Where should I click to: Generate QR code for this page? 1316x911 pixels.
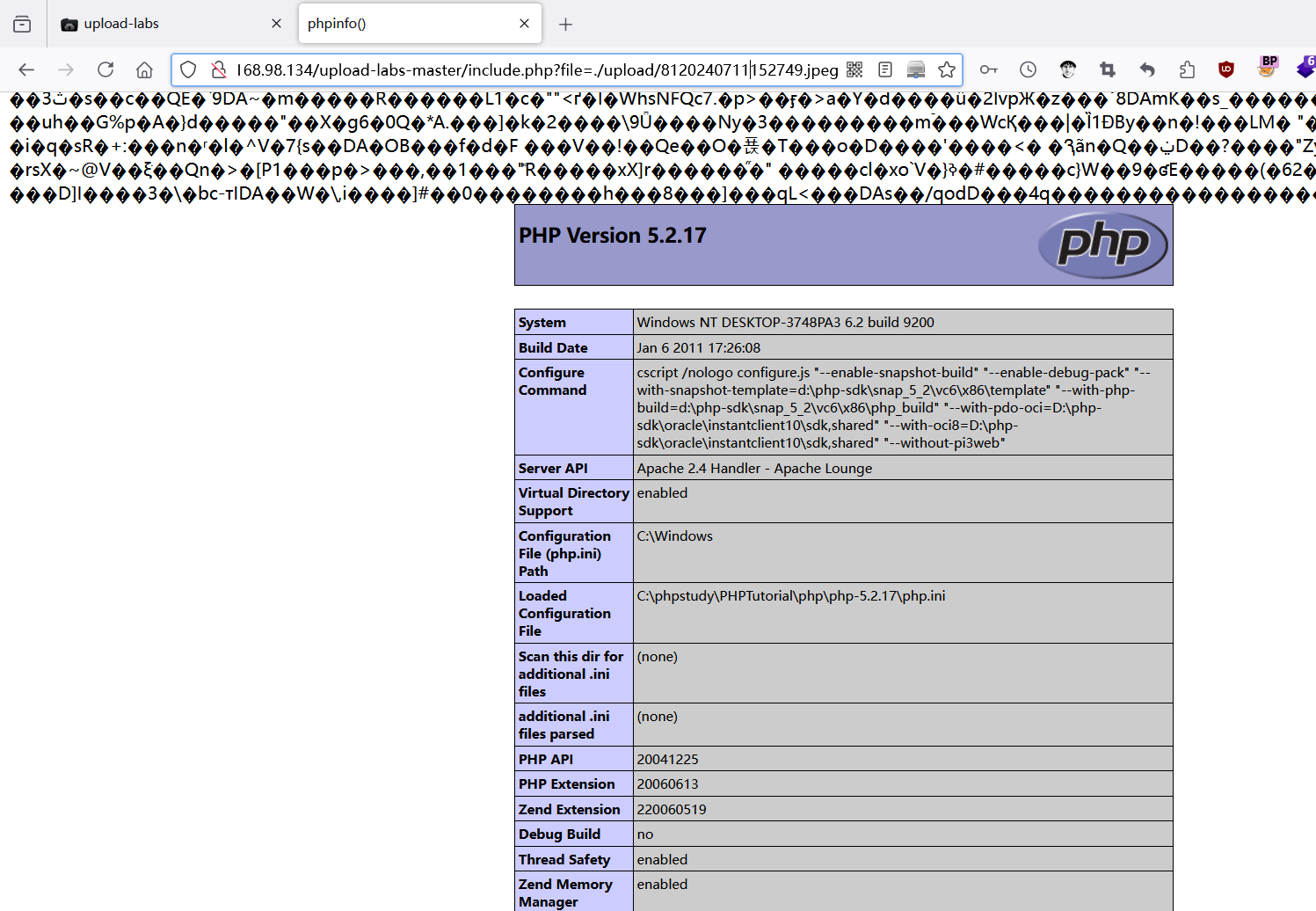click(854, 69)
